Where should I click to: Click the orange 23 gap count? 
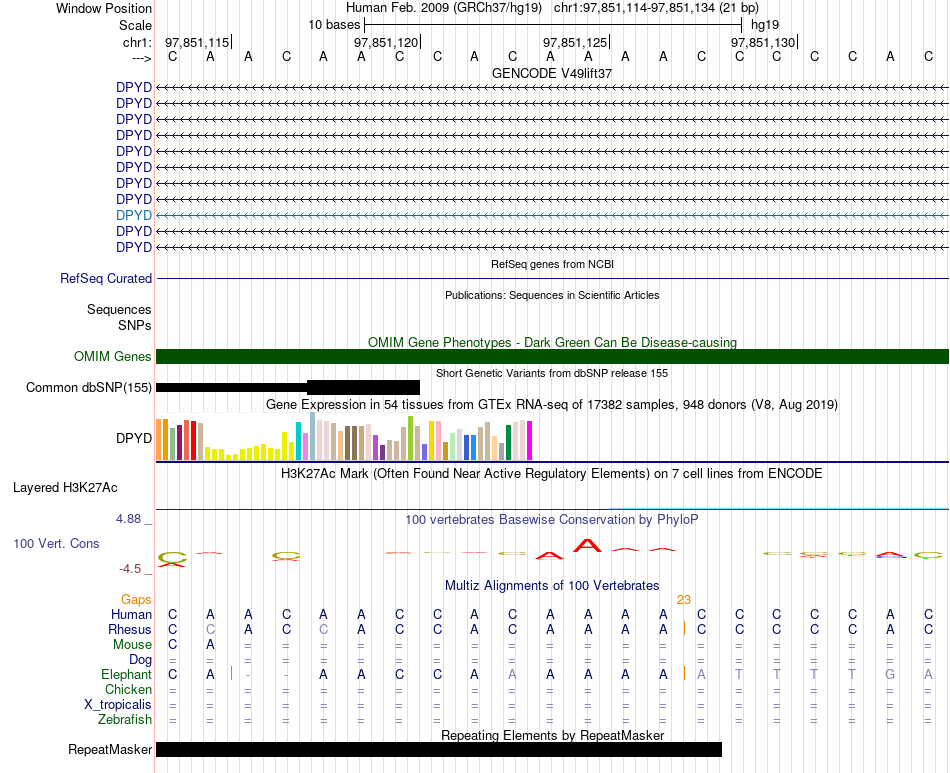[684, 600]
